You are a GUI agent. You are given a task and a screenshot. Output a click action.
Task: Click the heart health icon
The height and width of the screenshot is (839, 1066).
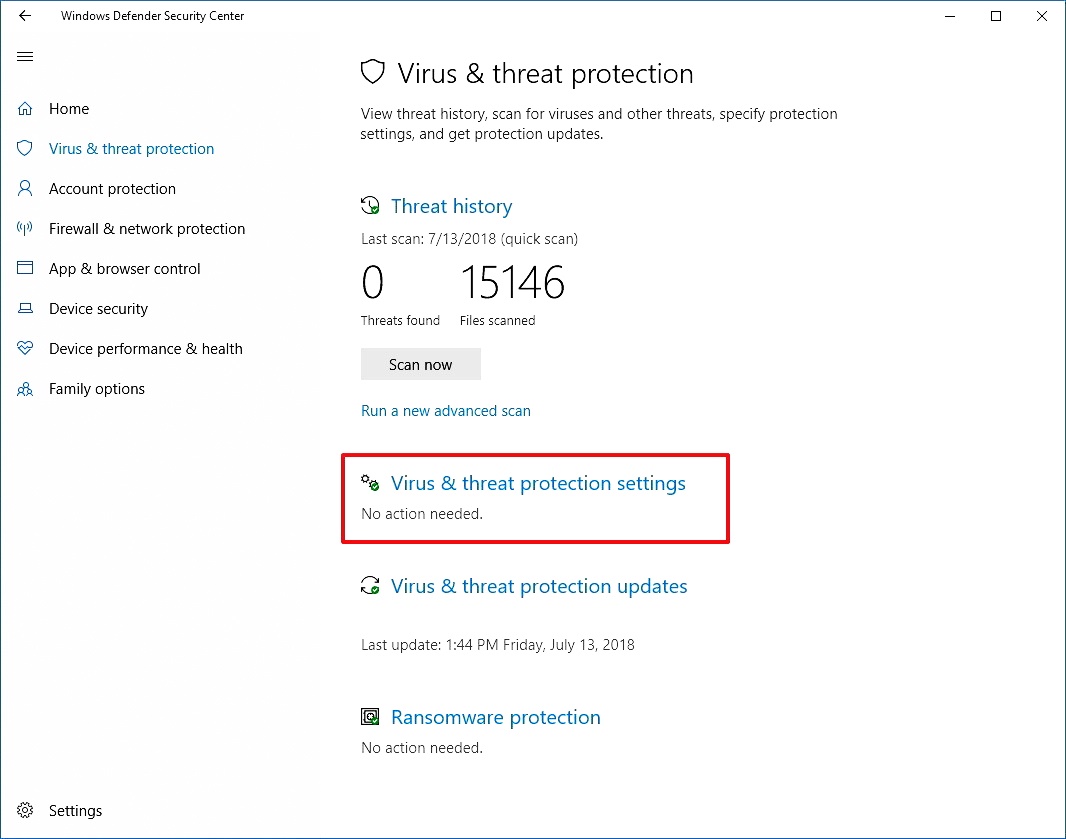coord(25,348)
